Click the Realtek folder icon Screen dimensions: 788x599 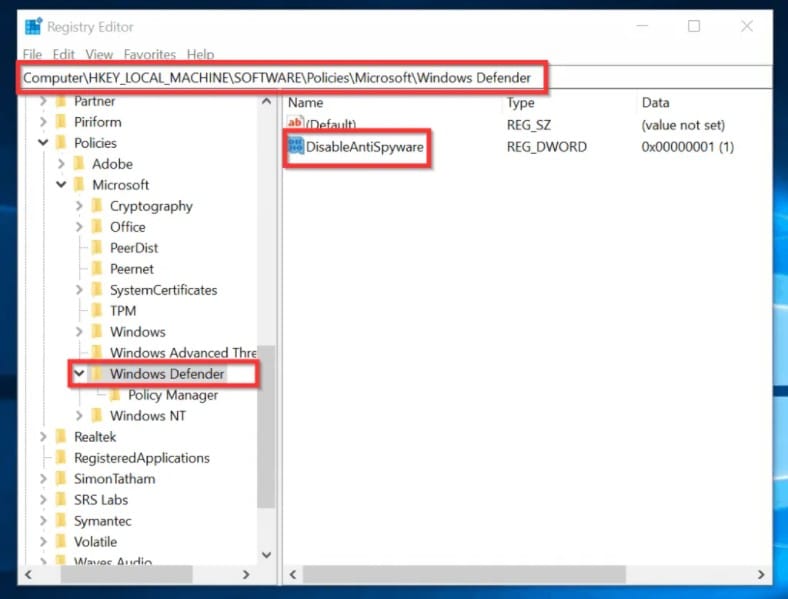pos(61,437)
